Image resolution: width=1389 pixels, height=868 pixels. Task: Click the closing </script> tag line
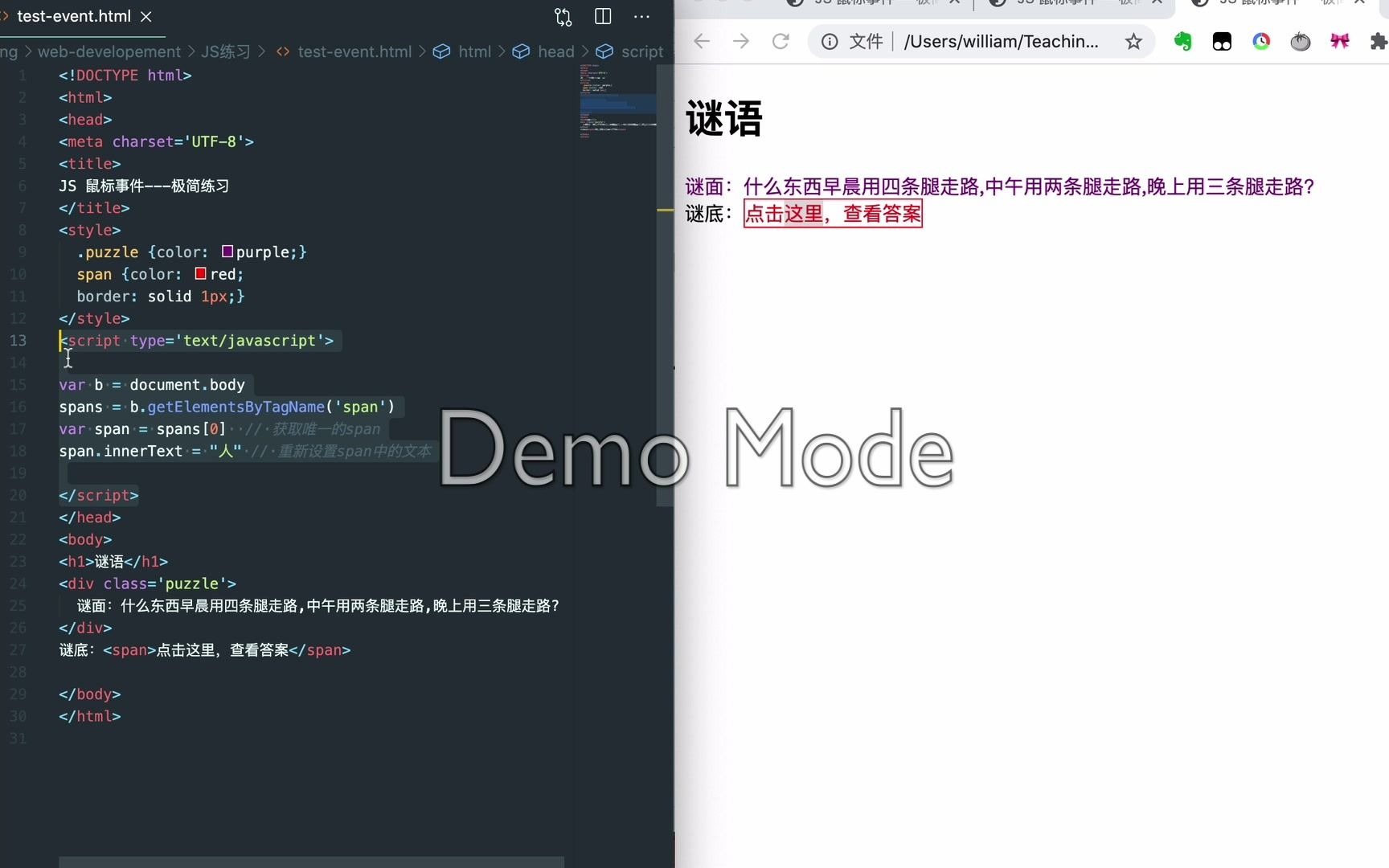coord(99,495)
